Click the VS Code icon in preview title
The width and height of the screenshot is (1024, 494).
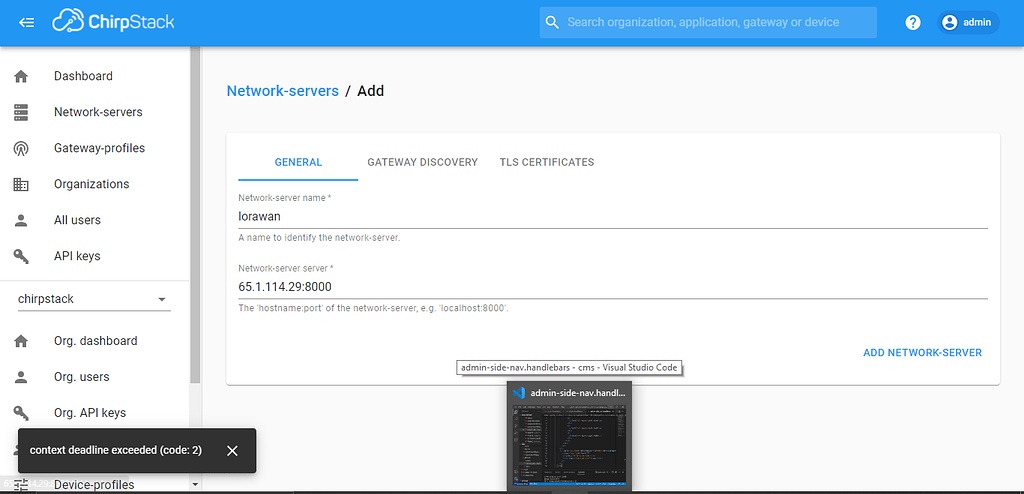point(519,393)
